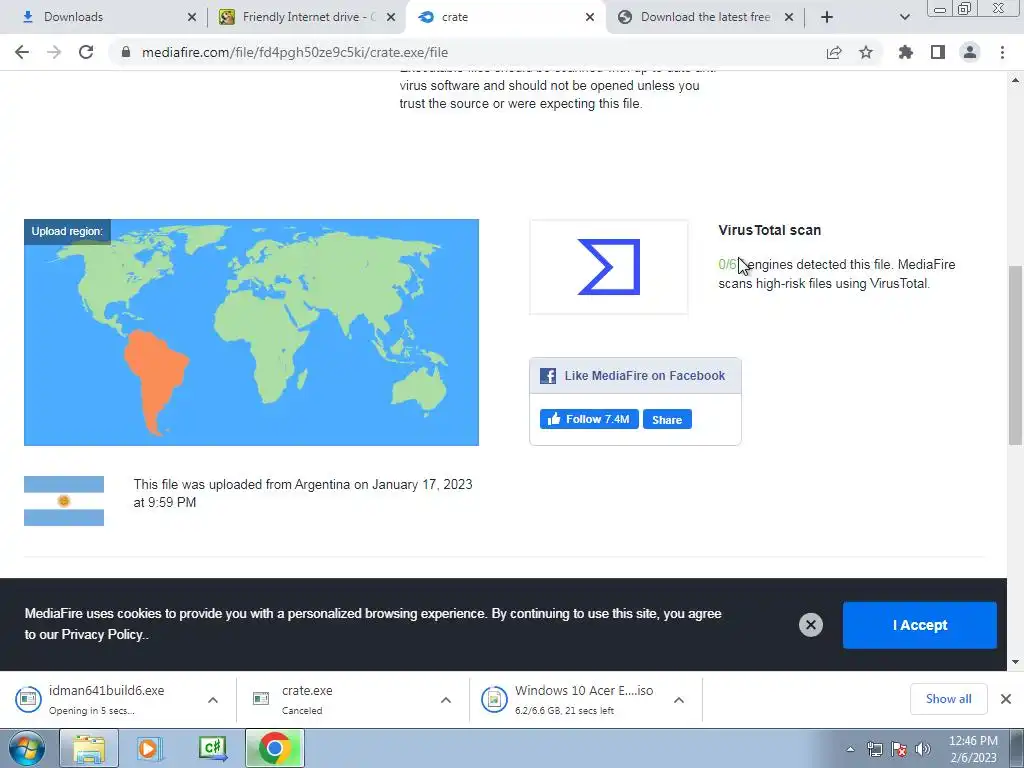Click the network tray icon
The image size is (1024, 768).
pos(874,749)
